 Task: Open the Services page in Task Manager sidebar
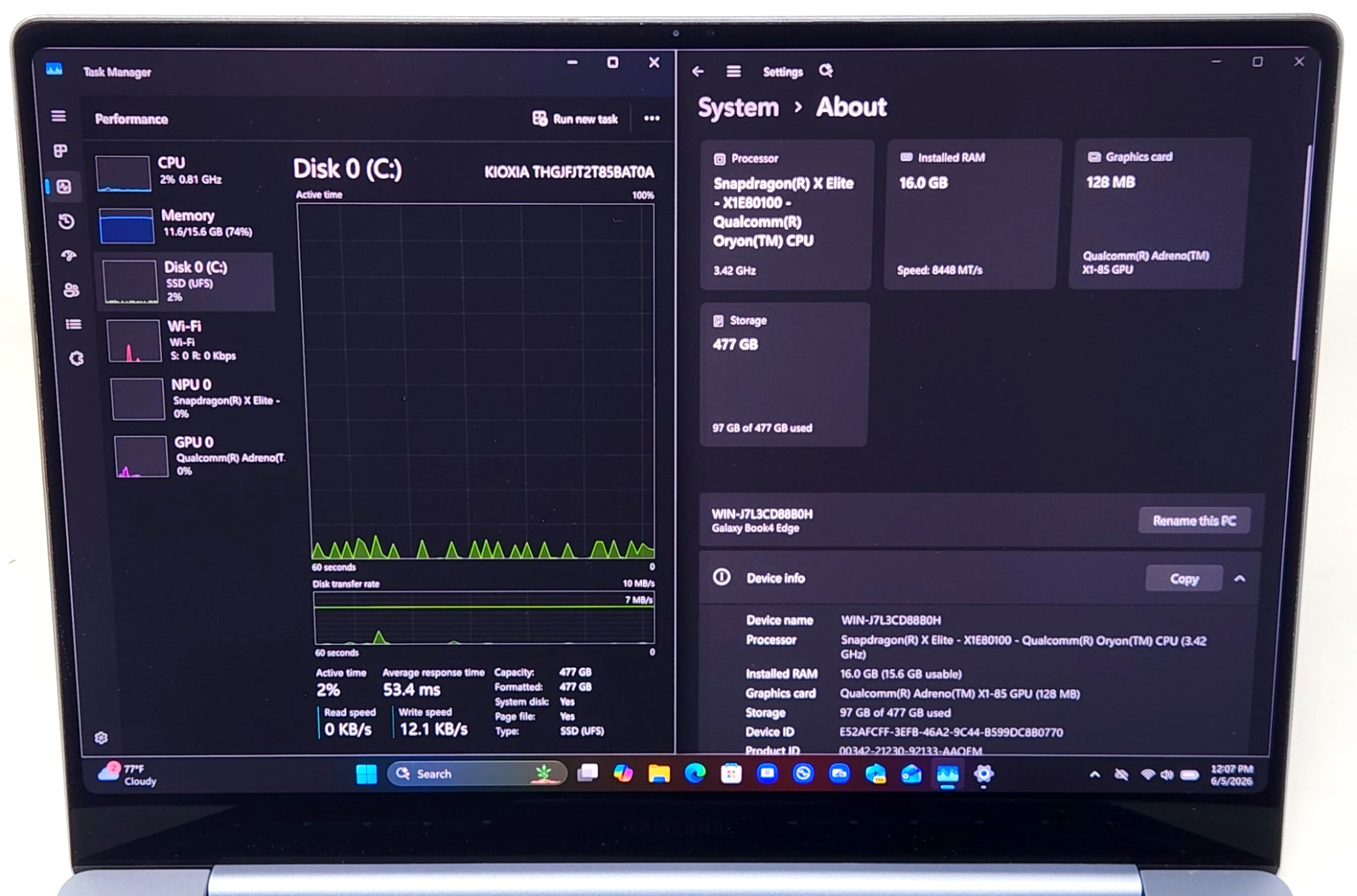76,359
